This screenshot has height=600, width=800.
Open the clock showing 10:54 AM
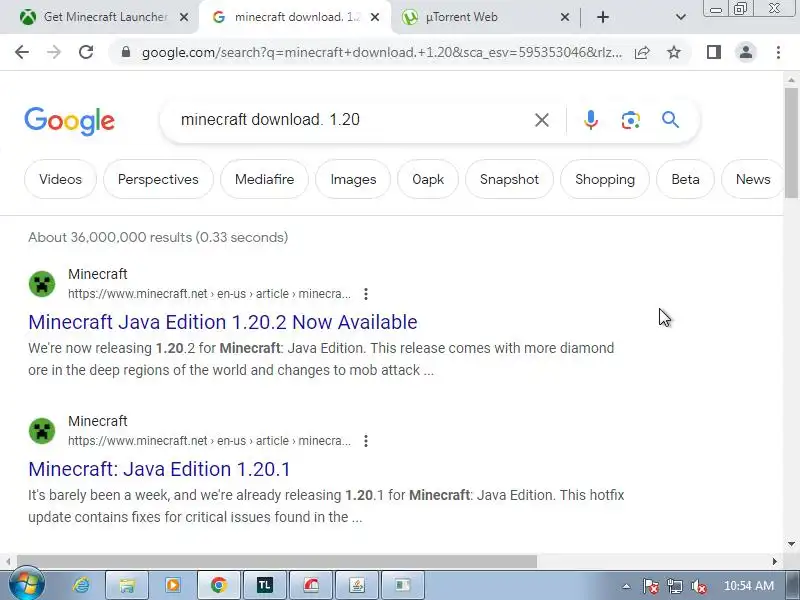click(748, 586)
